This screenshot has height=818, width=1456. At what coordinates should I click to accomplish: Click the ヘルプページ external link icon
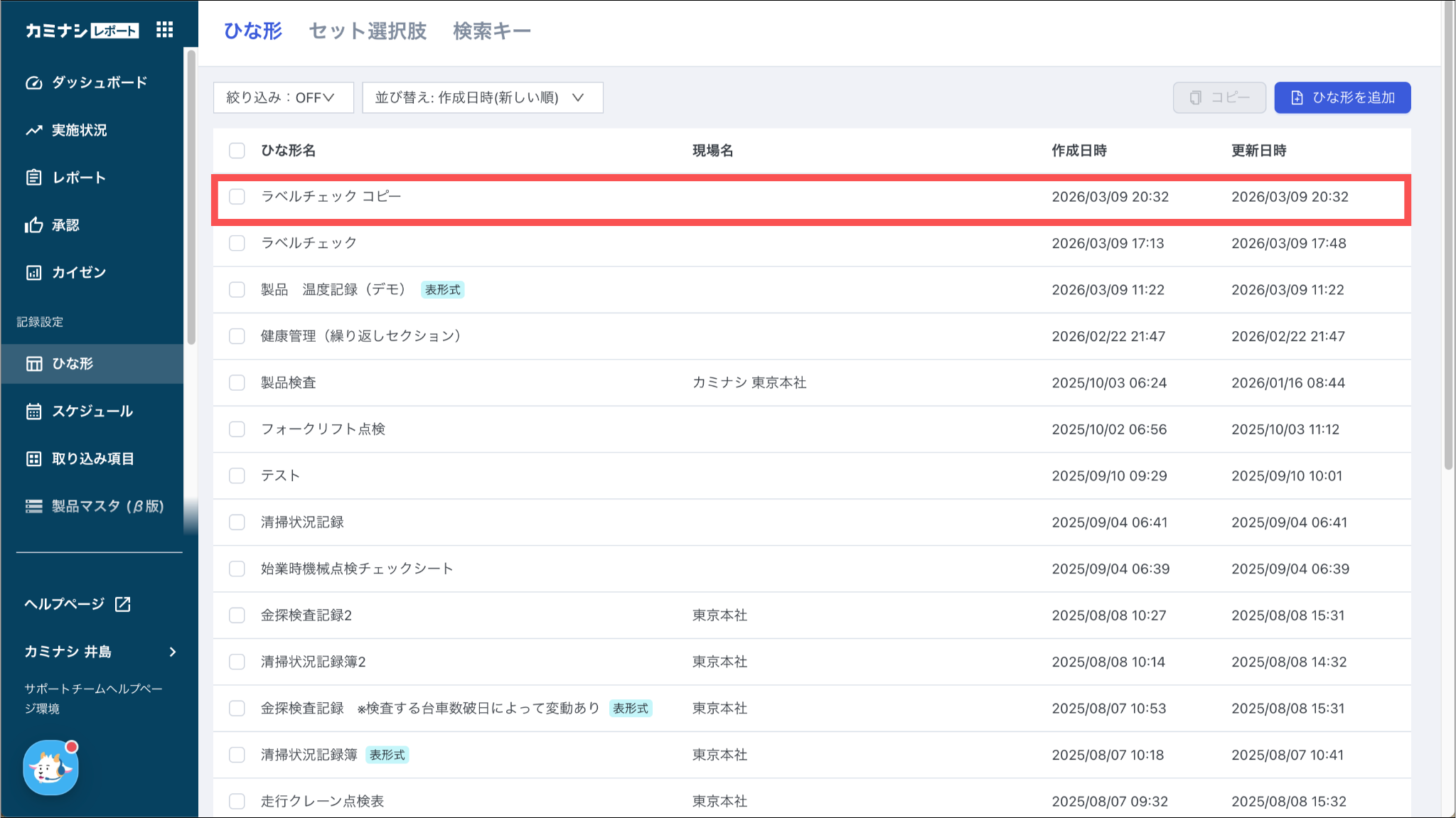(123, 604)
